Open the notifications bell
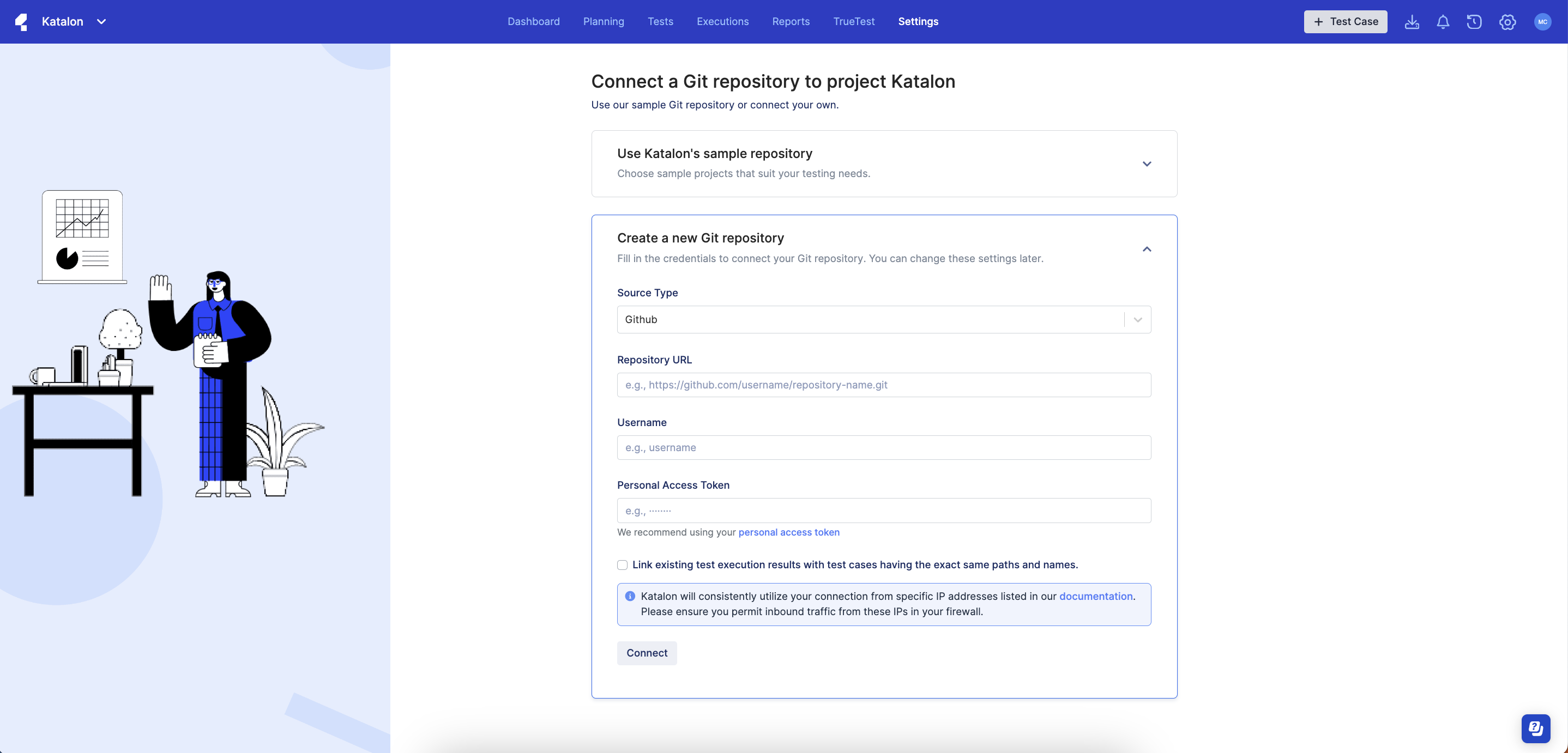 click(1443, 22)
